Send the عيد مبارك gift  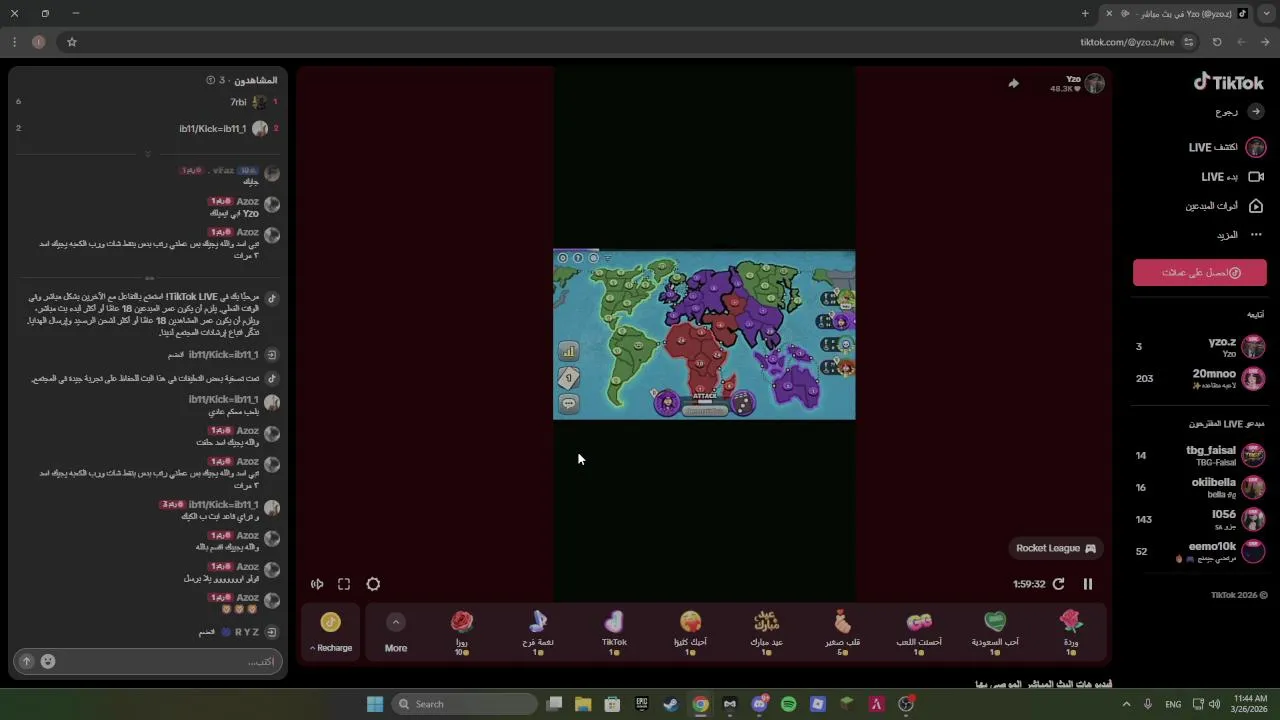(x=766, y=633)
